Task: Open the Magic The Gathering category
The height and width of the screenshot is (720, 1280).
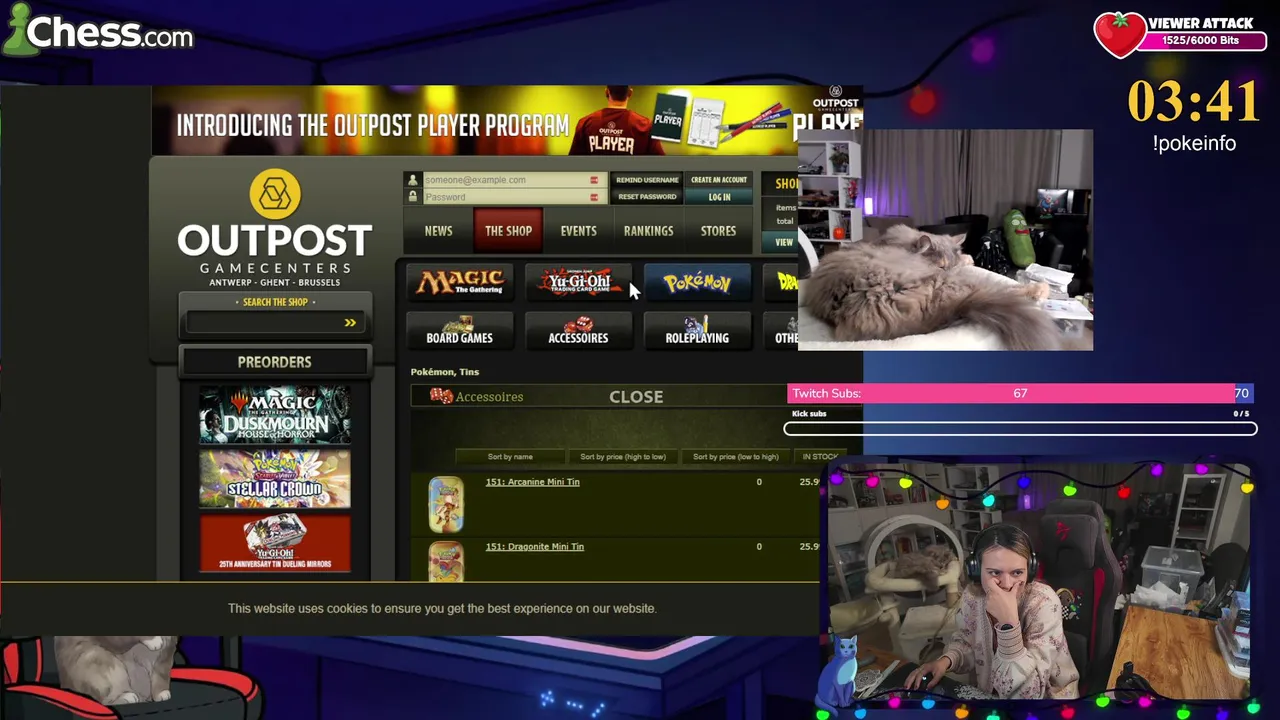Action: coord(459,283)
